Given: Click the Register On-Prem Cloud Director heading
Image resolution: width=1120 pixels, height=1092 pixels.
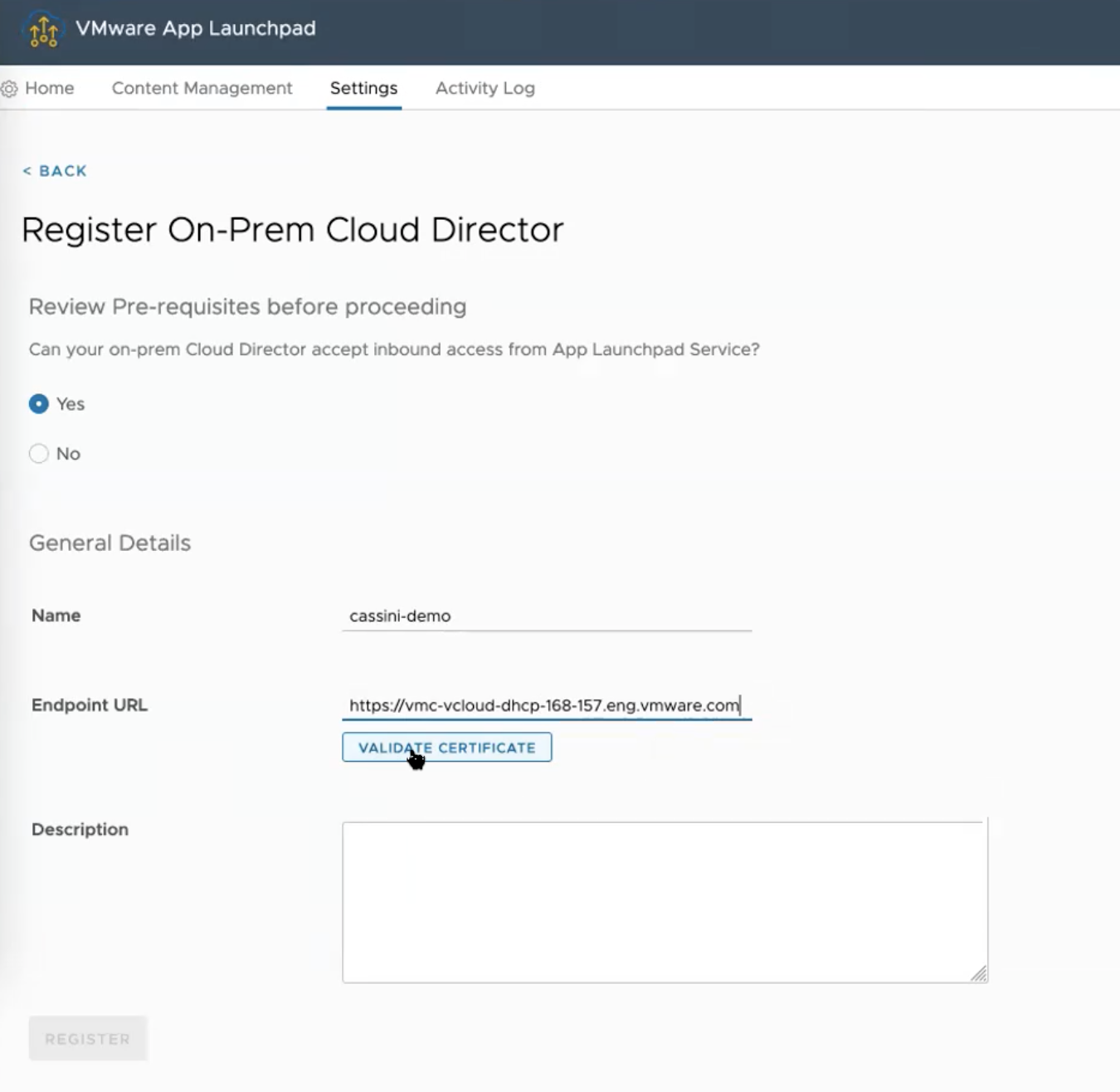Looking at the screenshot, I should pos(292,230).
